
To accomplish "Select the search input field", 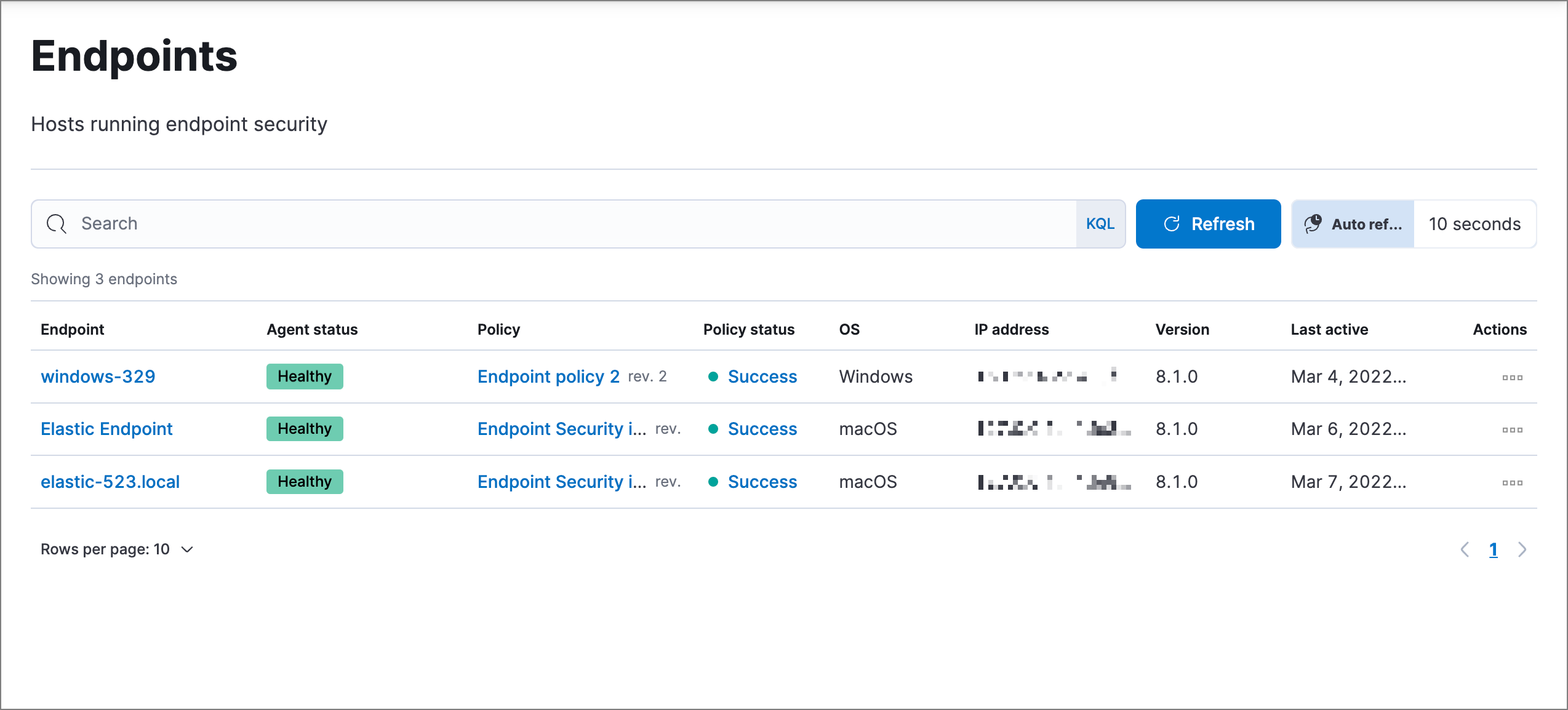I will (x=577, y=223).
